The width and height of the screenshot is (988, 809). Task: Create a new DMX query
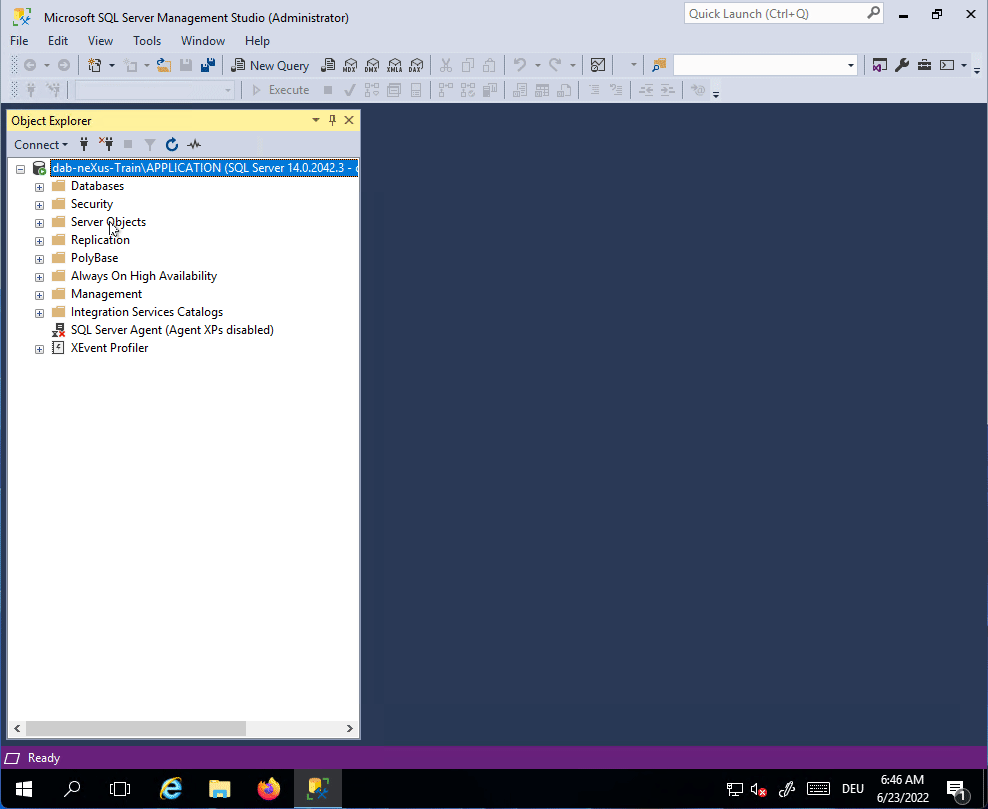[372, 65]
